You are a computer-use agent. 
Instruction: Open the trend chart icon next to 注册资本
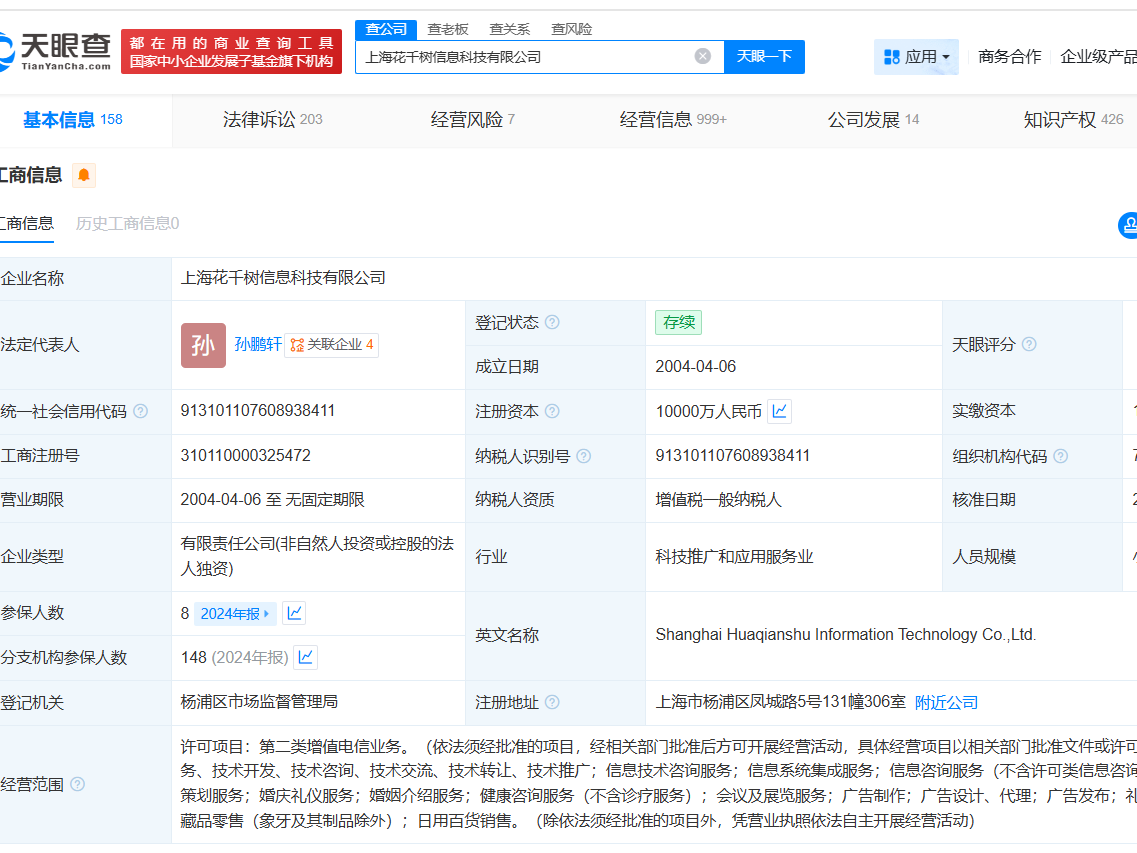point(779,410)
